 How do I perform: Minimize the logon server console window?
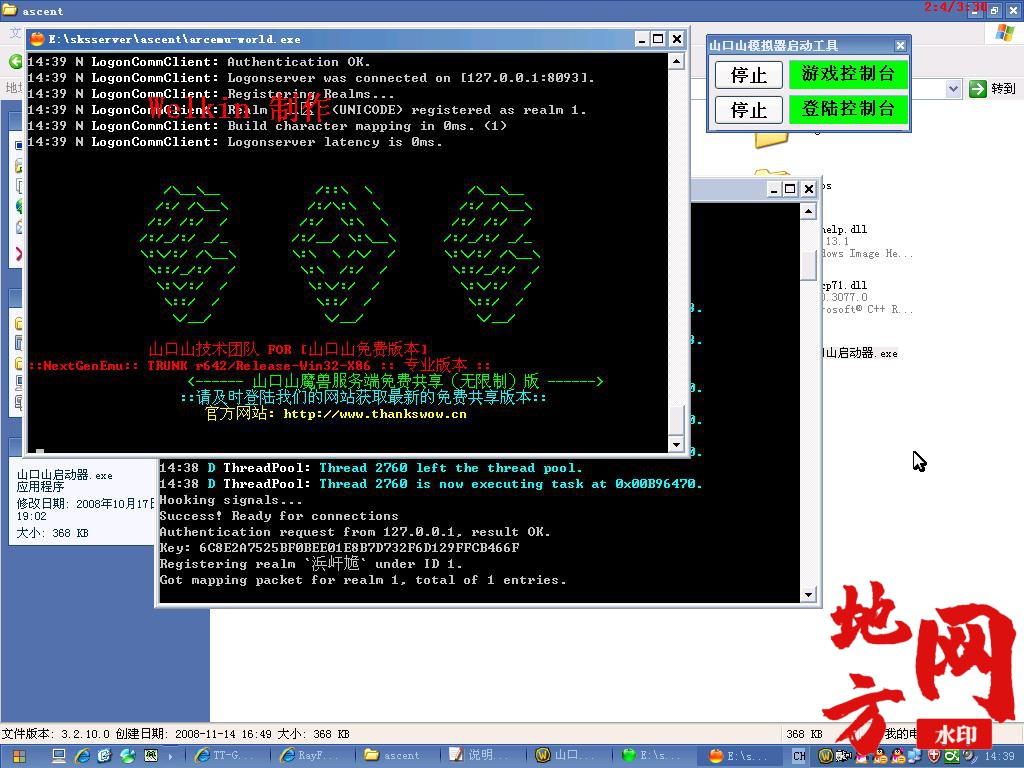tap(774, 189)
